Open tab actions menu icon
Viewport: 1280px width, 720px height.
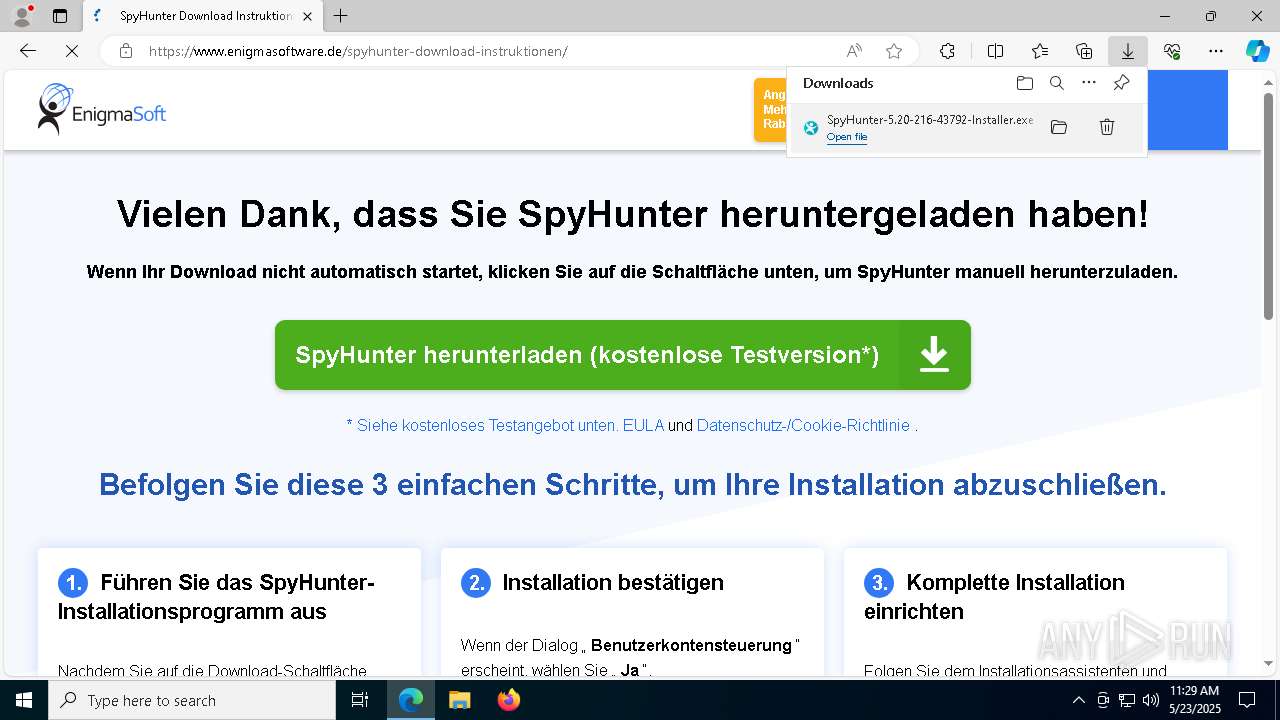tap(60, 16)
